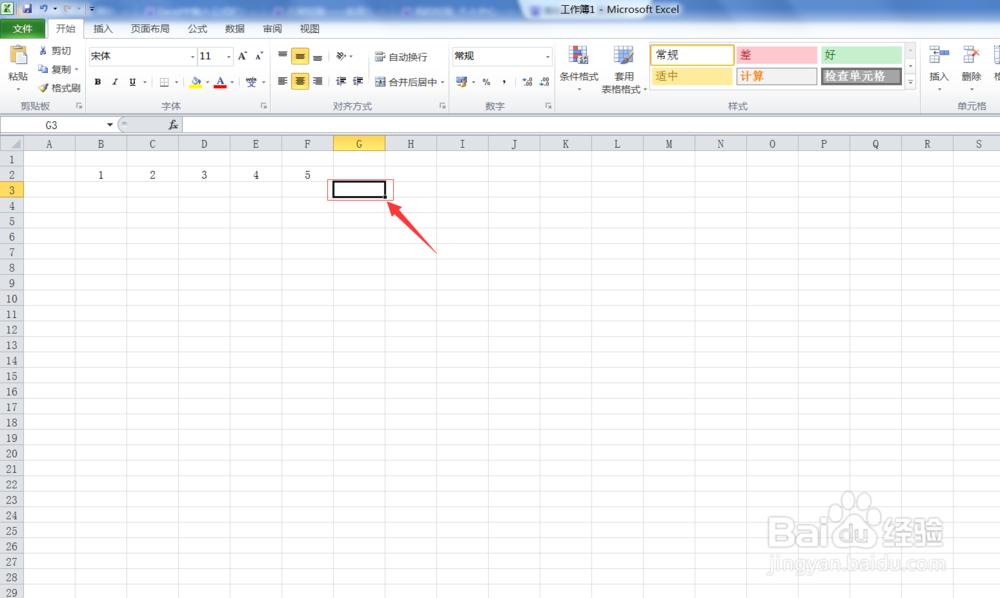Switch to the Page Layout (页面布局) tab
The width and height of the screenshot is (1000, 598).
click(150, 29)
